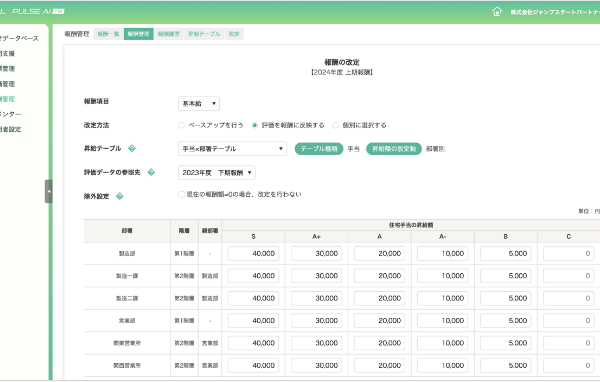Collapse the sidebar with the arrow handle

[x=49, y=191]
